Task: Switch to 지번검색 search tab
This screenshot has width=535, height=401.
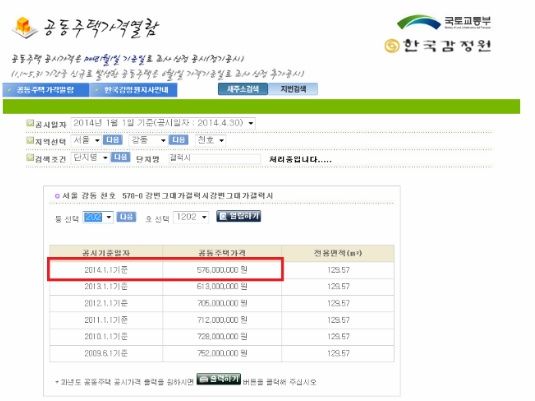Action: coord(293,89)
